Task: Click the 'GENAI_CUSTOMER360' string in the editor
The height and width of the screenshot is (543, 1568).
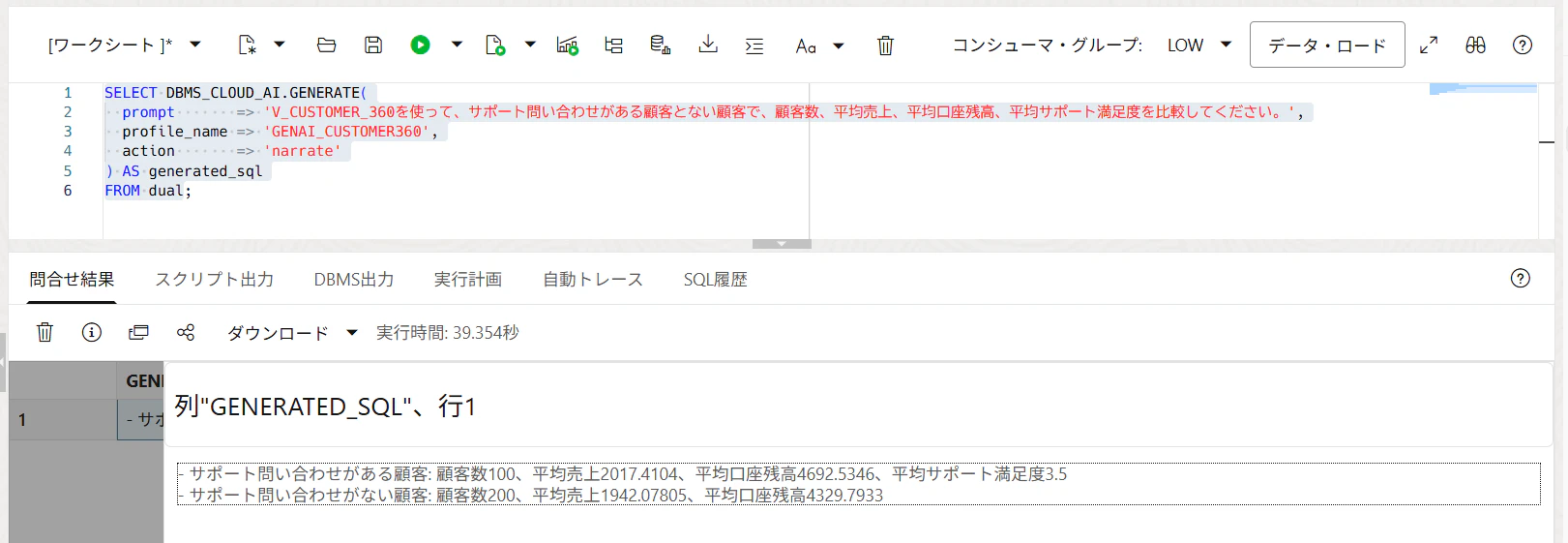Action: [346, 132]
